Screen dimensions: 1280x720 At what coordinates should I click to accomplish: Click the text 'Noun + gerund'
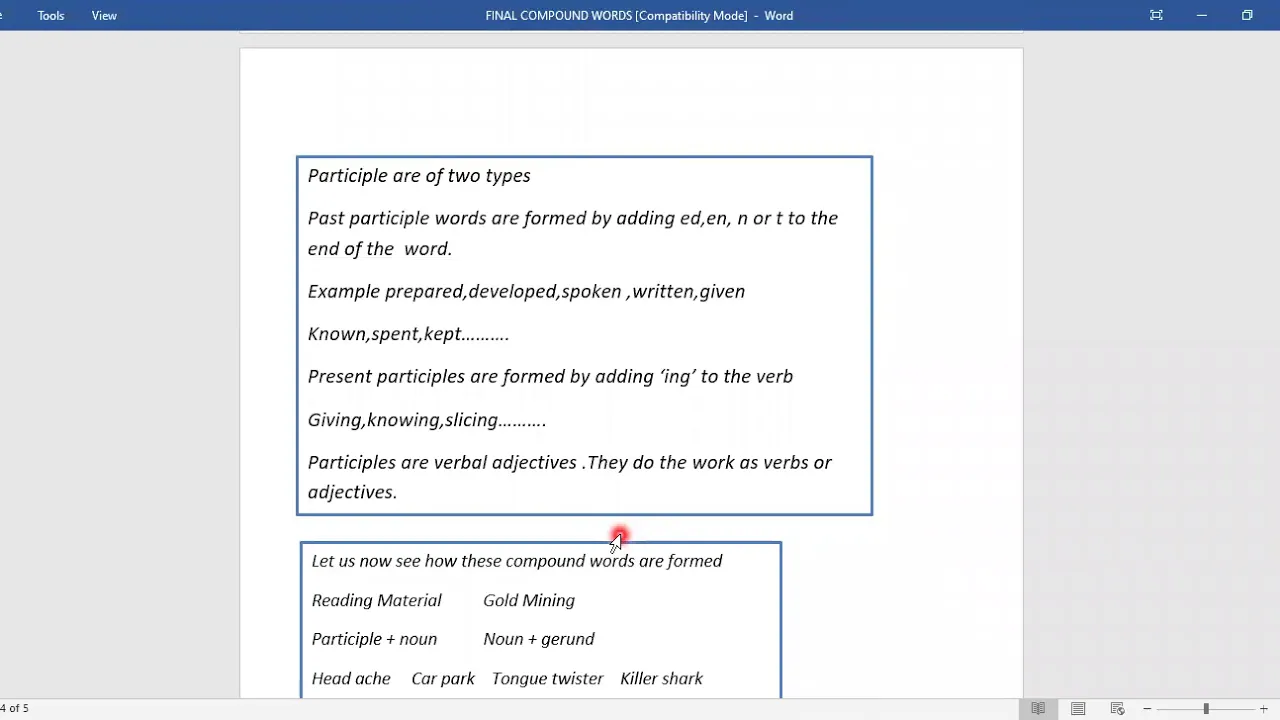click(539, 639)
